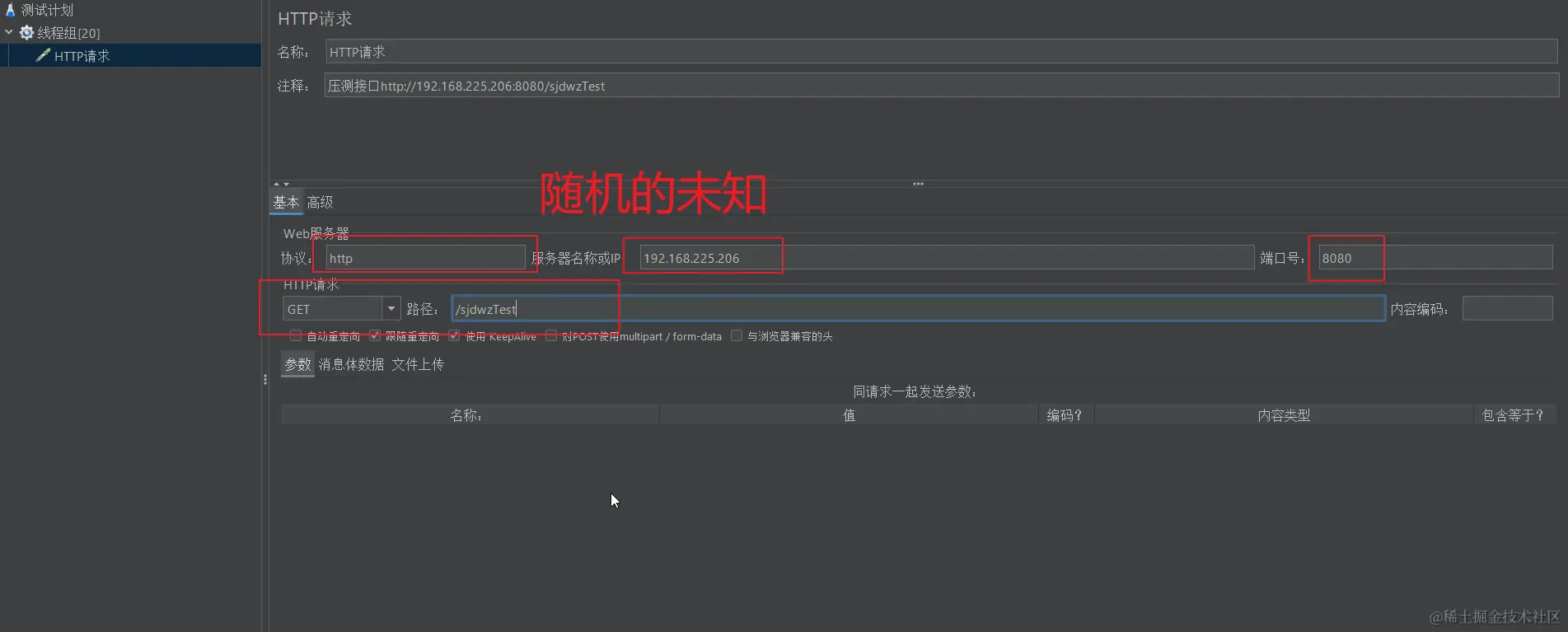Click the vertical divider grip left of parameters
This screenshot has height=632, width=1568.
pos(264,380)
